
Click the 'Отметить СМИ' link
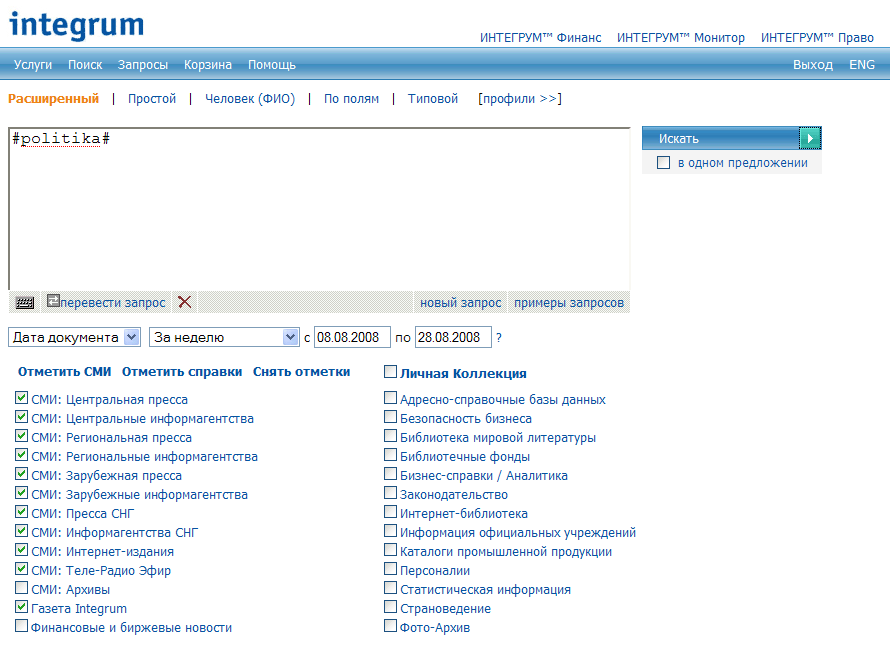click(64, 372)
